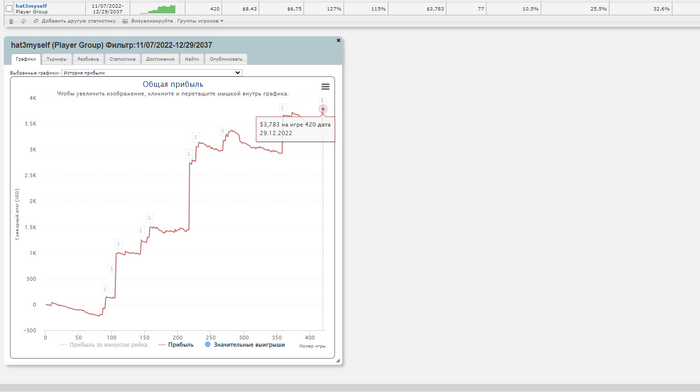This screenshot has width=700, height=392.
Task: Open the hat3myself player link
Action: tap(31, 6)
